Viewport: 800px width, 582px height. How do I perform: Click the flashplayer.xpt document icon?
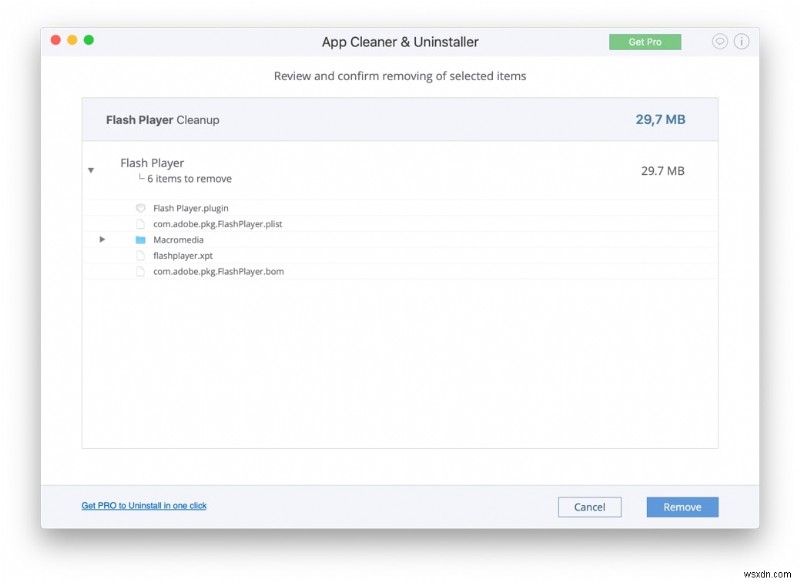(139, 255)
